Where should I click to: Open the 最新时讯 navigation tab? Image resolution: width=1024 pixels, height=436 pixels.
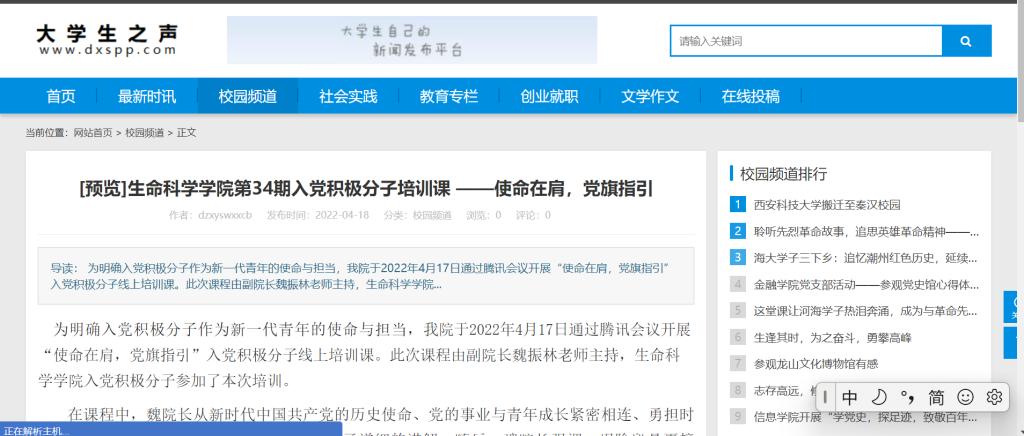[147, 96]
